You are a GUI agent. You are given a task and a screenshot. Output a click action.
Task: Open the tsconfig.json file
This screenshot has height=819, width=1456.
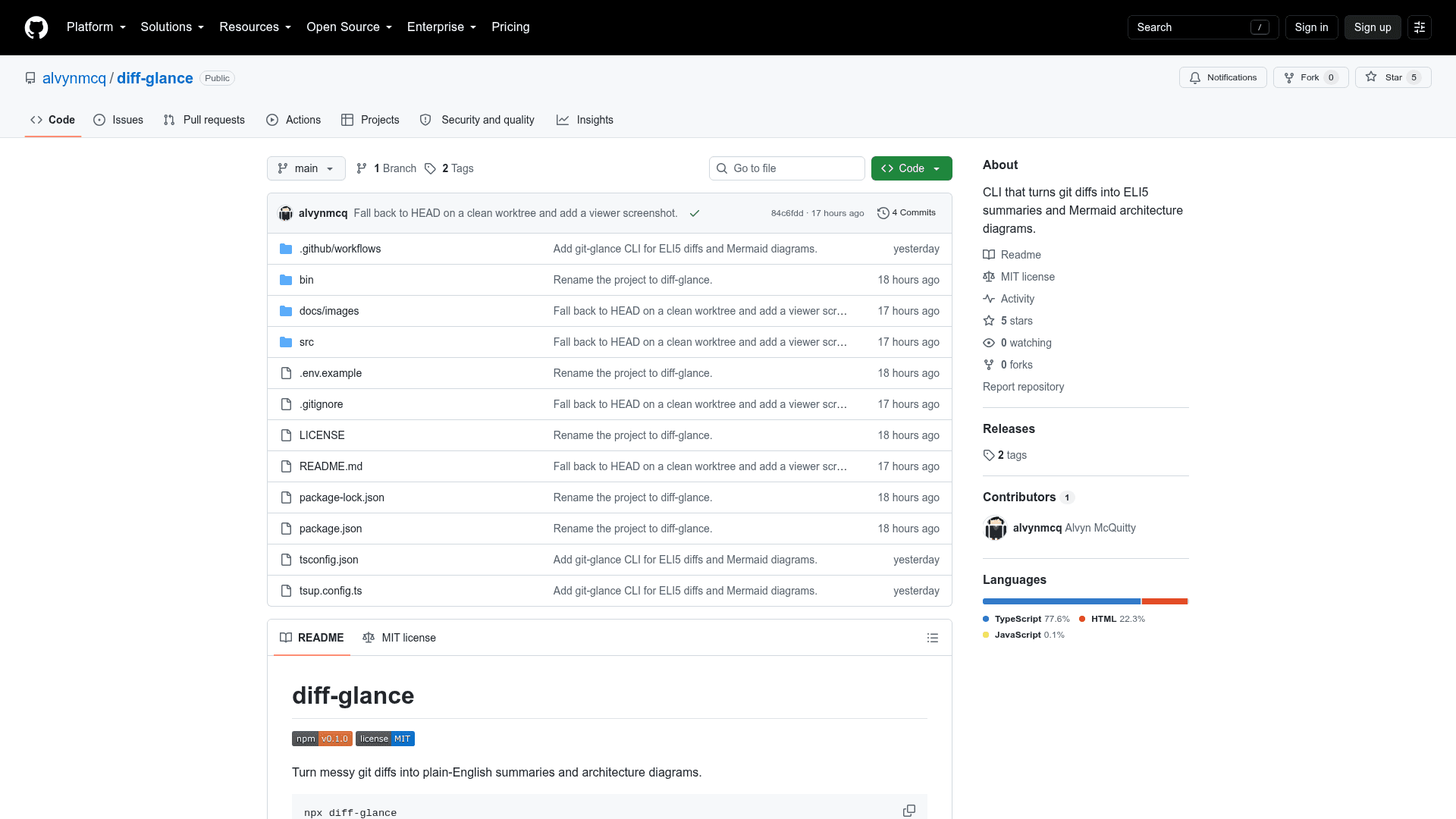click(x=328, y=560)
